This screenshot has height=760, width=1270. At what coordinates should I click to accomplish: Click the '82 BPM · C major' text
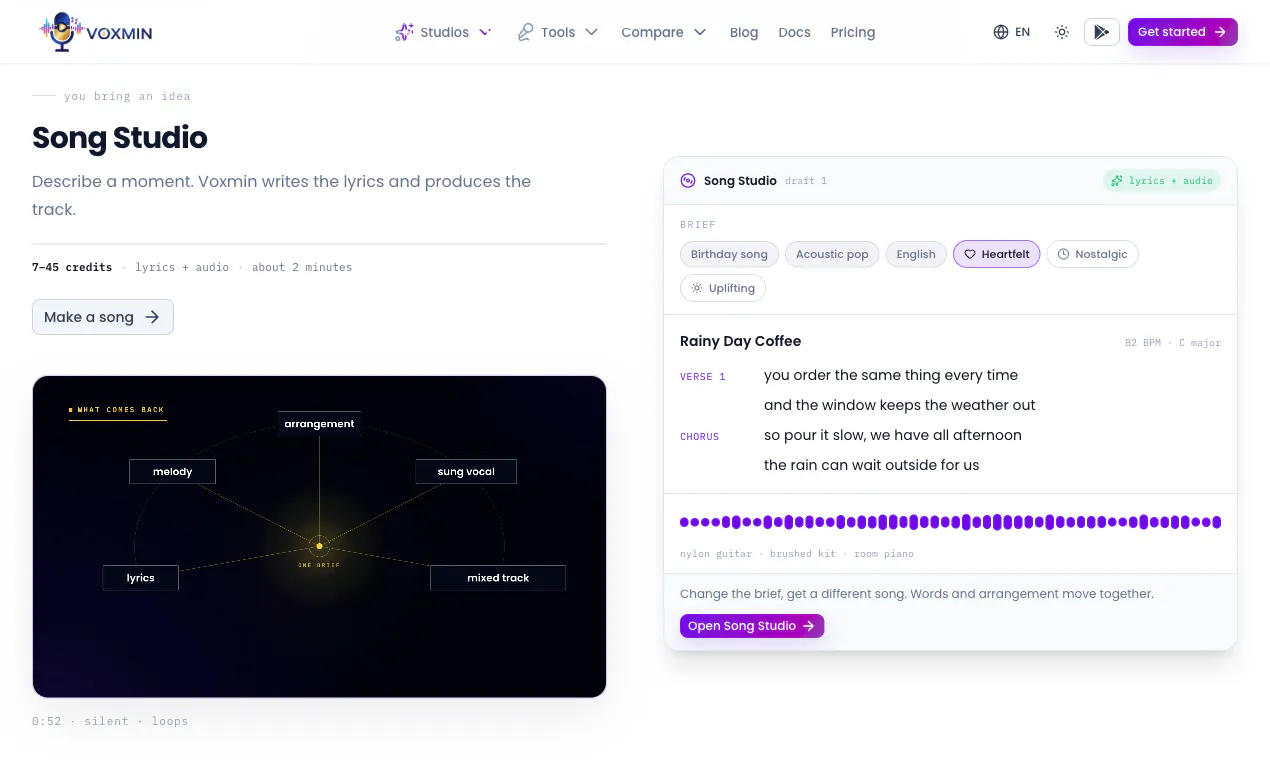(x=1173, y=343)
